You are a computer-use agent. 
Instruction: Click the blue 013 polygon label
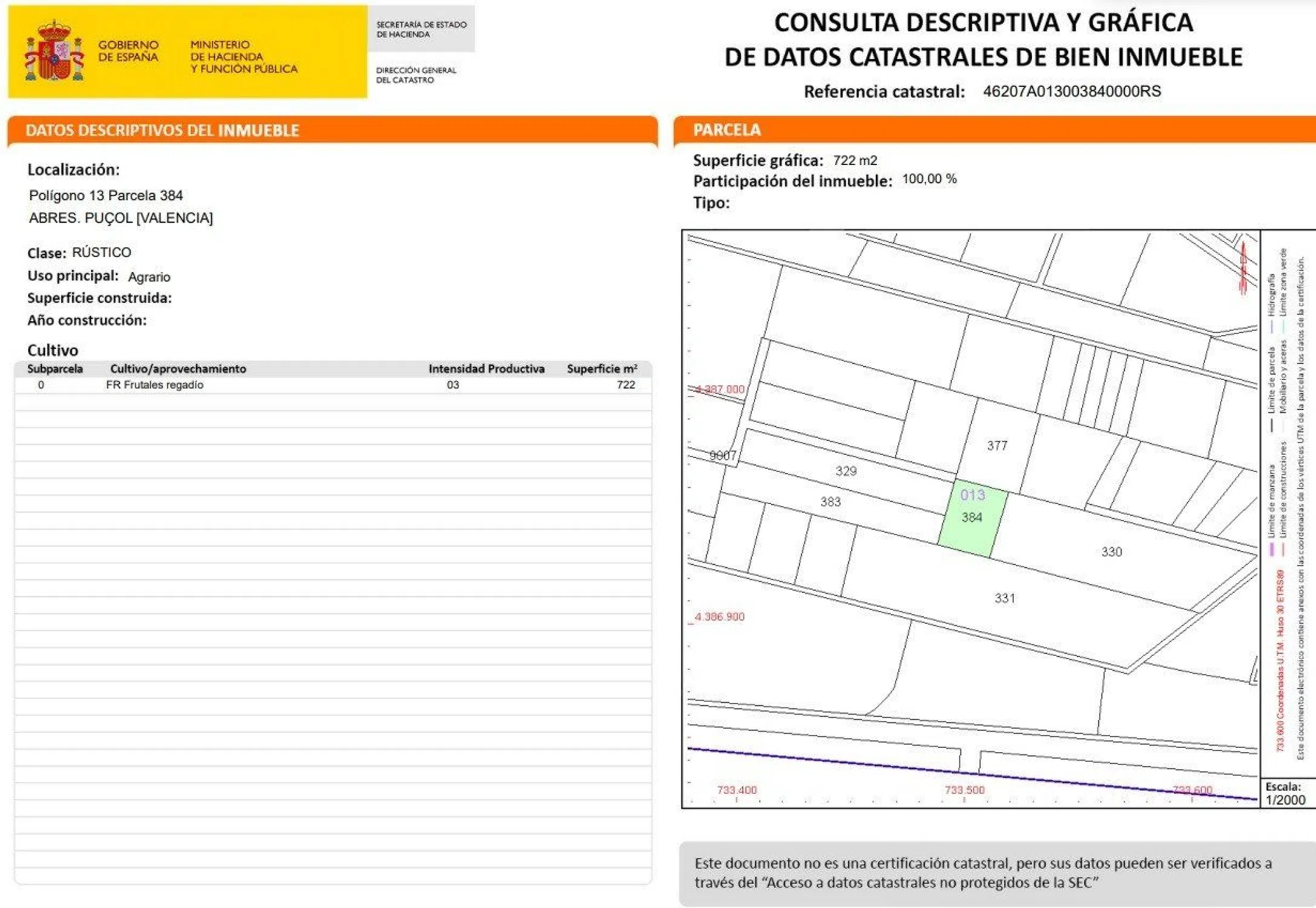[972, 495]
